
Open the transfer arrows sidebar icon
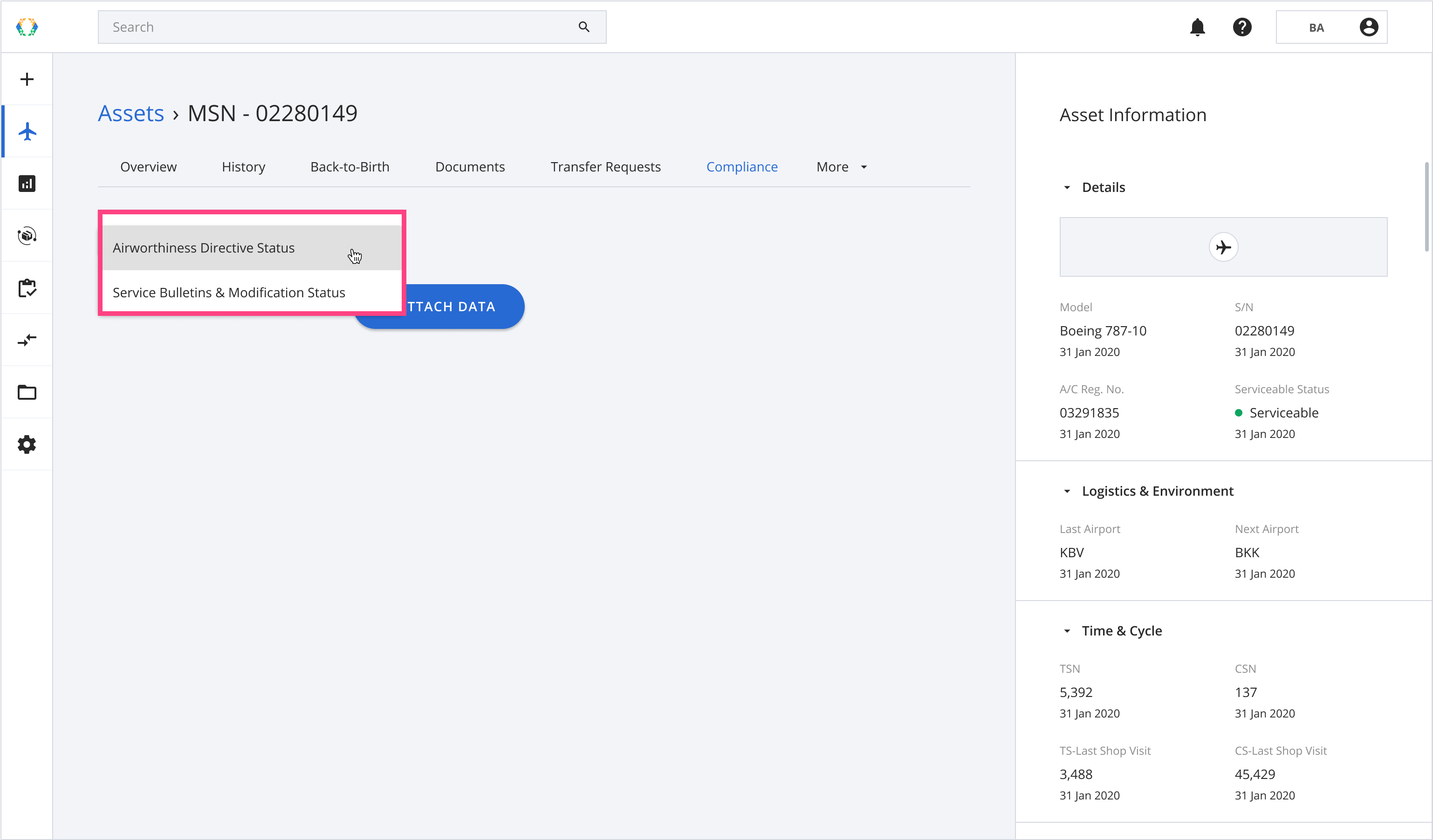coord(27,340)
